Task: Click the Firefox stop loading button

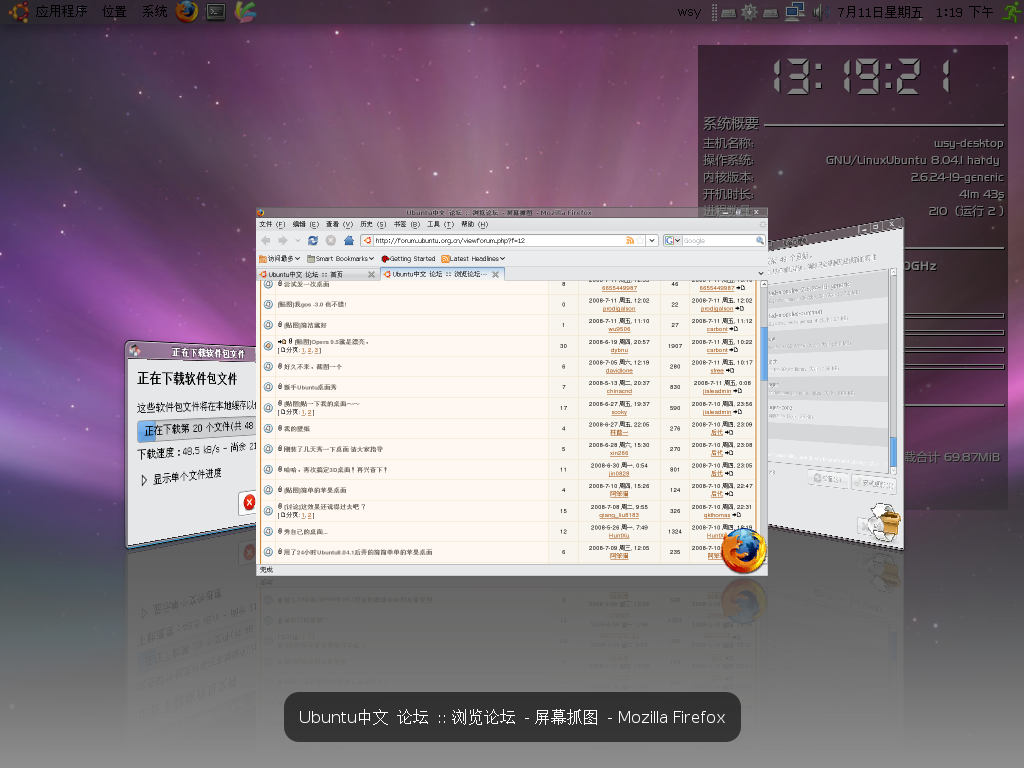Action: click(331, 240)
